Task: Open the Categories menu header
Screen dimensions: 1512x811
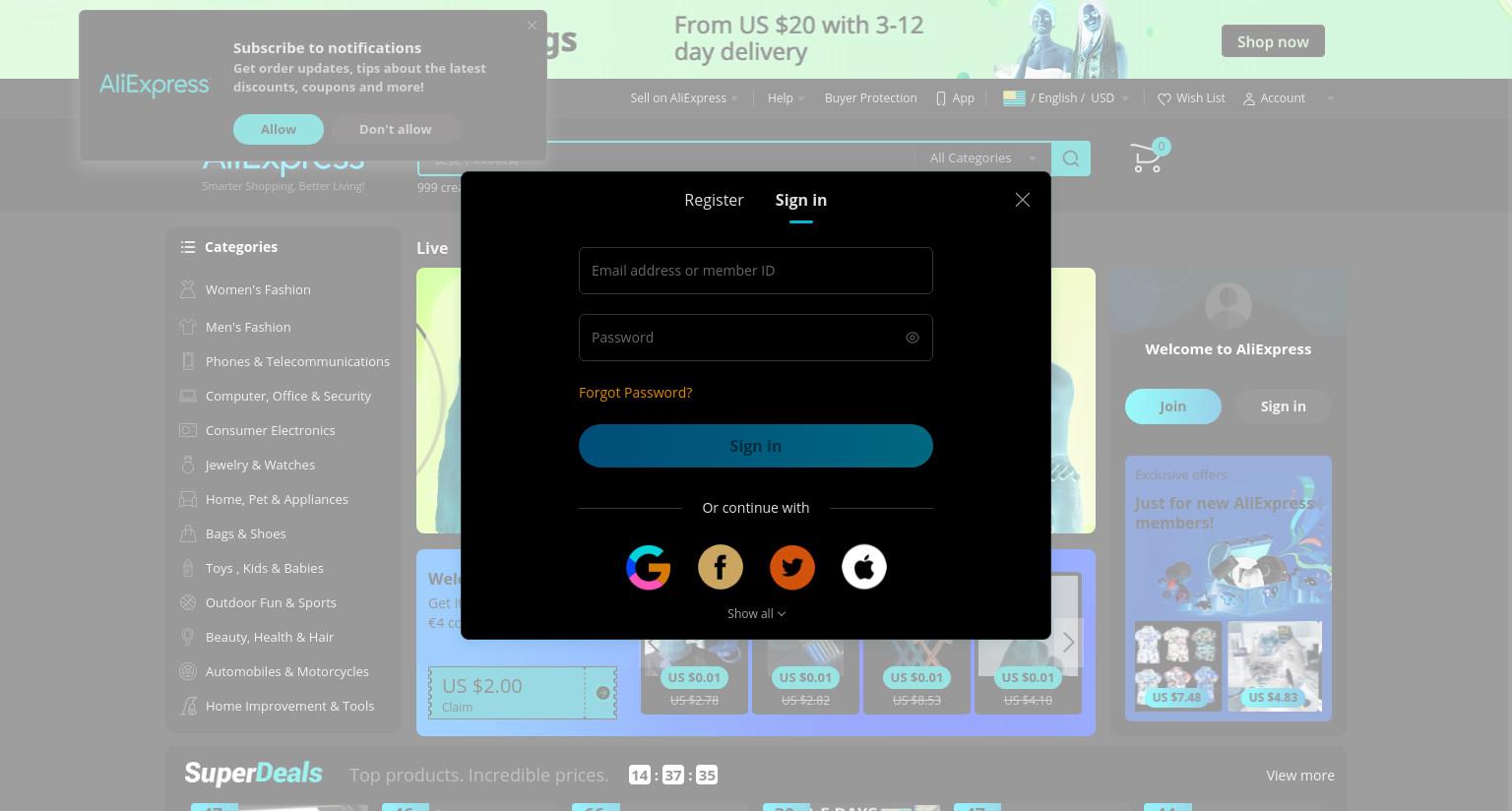Action: [241, 247]
